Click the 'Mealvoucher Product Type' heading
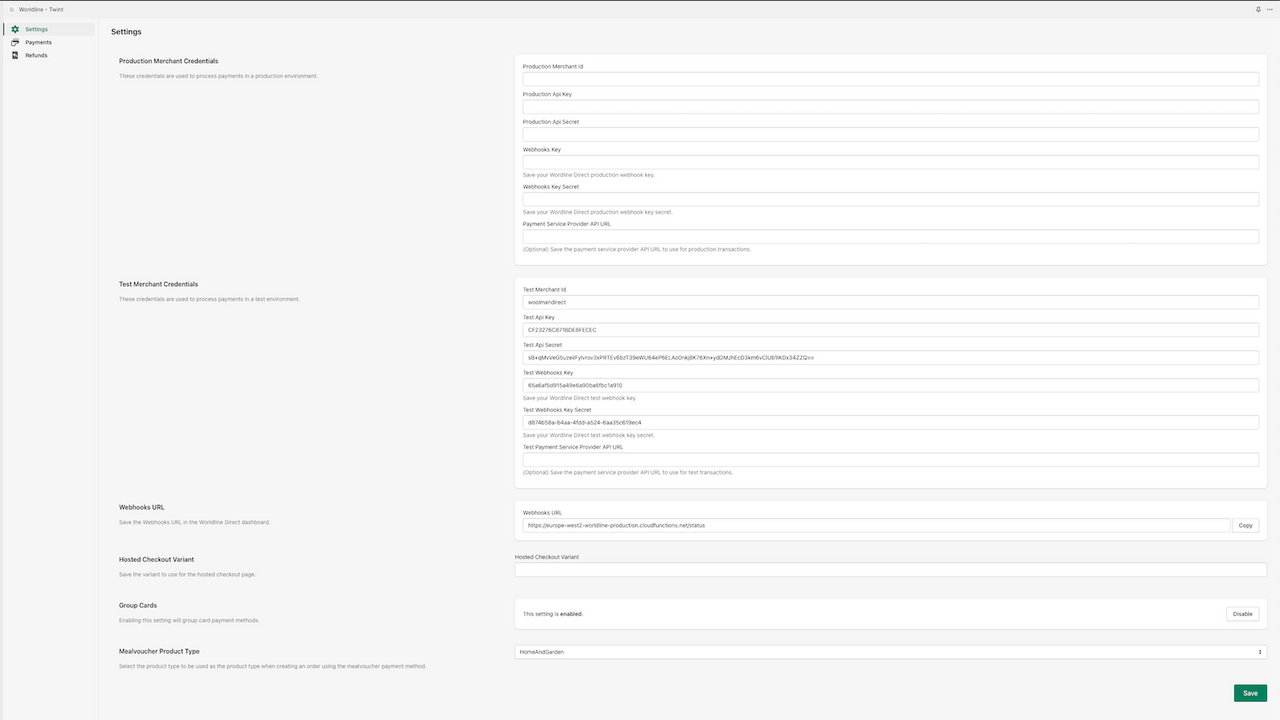This screenshot has height=720, width=1280. point(159,651)
